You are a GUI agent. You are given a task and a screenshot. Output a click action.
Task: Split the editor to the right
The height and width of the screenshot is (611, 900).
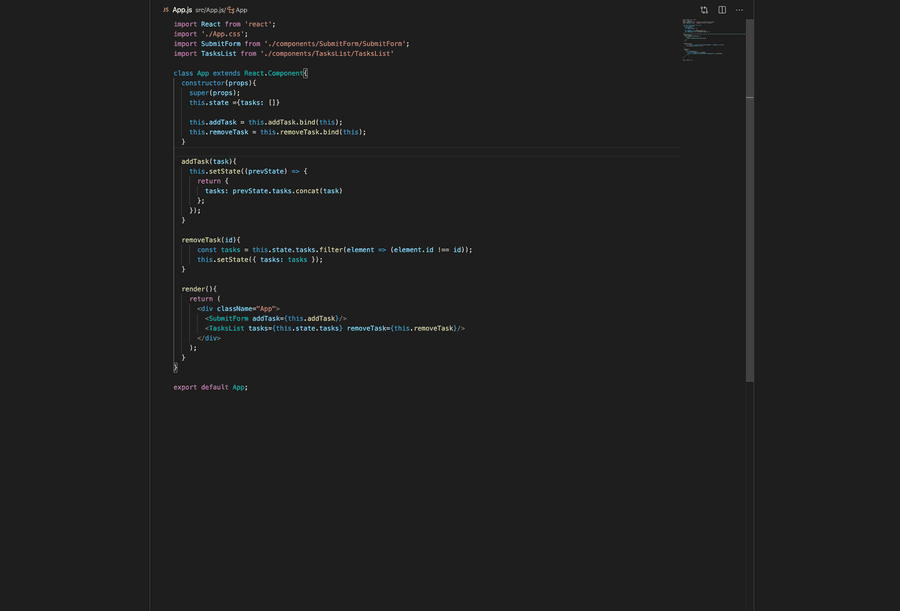click(x=722, y=10)
